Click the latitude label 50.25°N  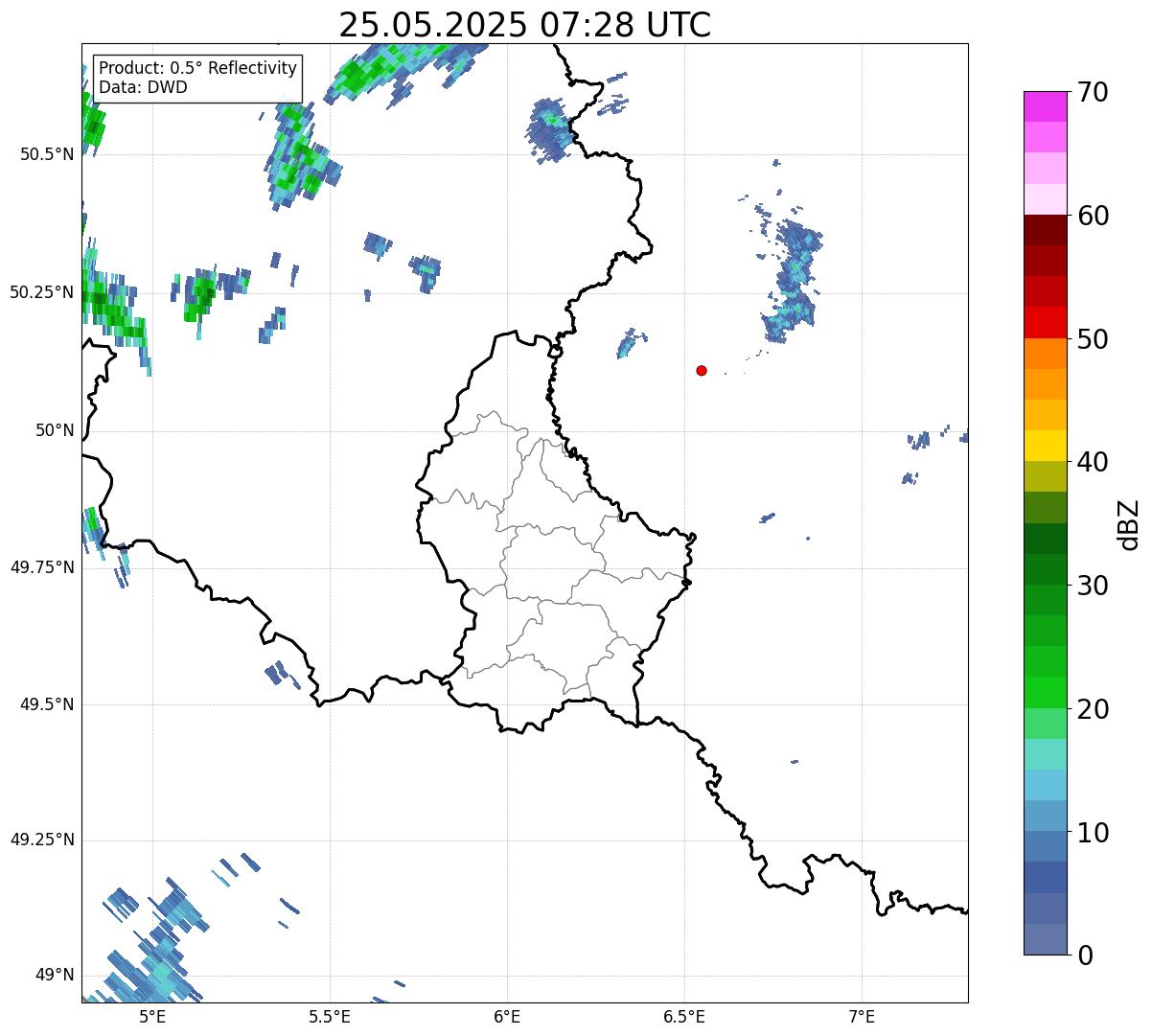coord(42,292)
